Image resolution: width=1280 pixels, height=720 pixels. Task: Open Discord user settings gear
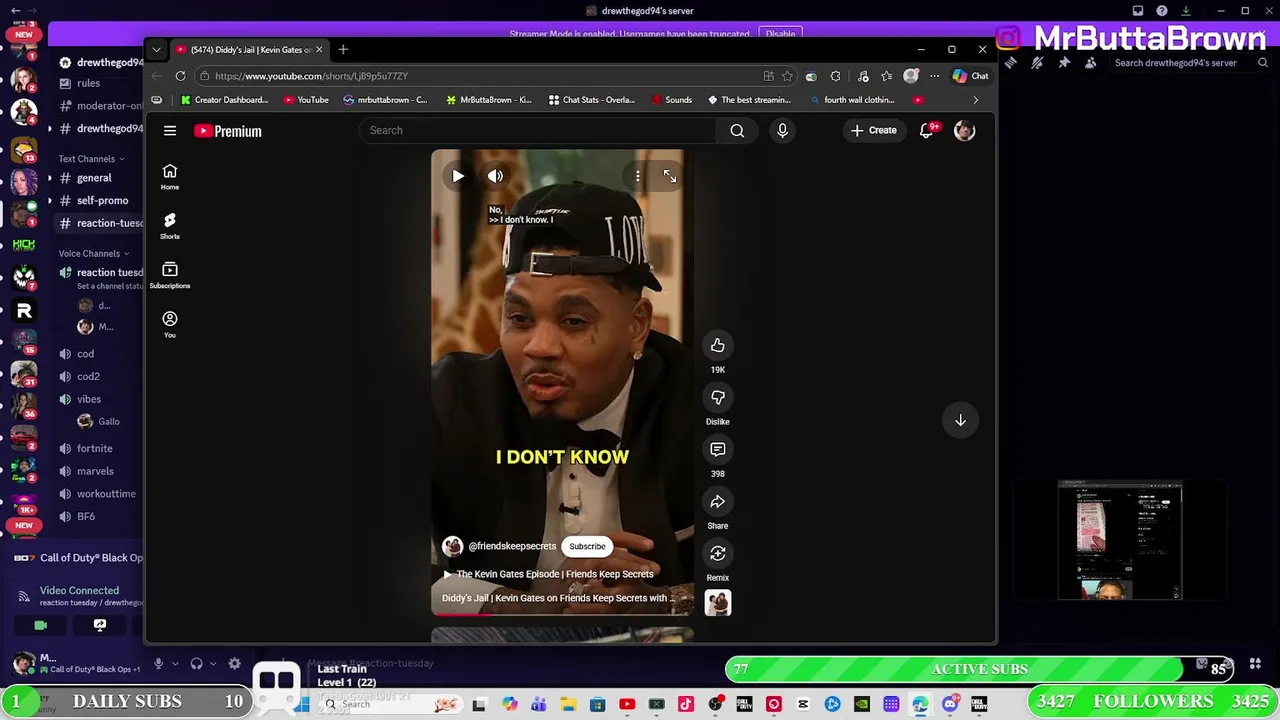point(234,663)
